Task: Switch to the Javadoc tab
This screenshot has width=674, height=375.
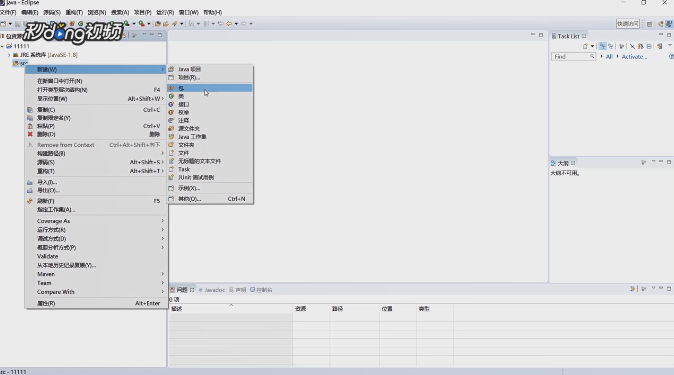Action: point(212,290)
